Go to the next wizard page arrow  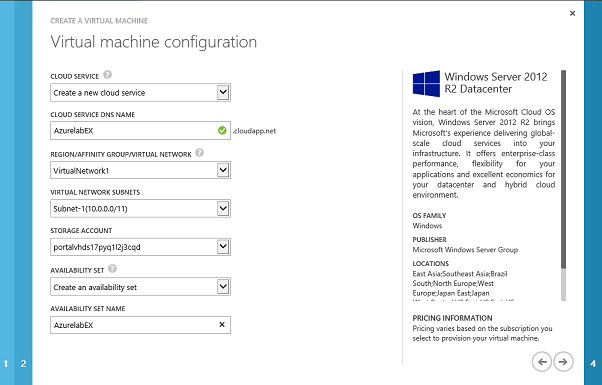[563, 362]
